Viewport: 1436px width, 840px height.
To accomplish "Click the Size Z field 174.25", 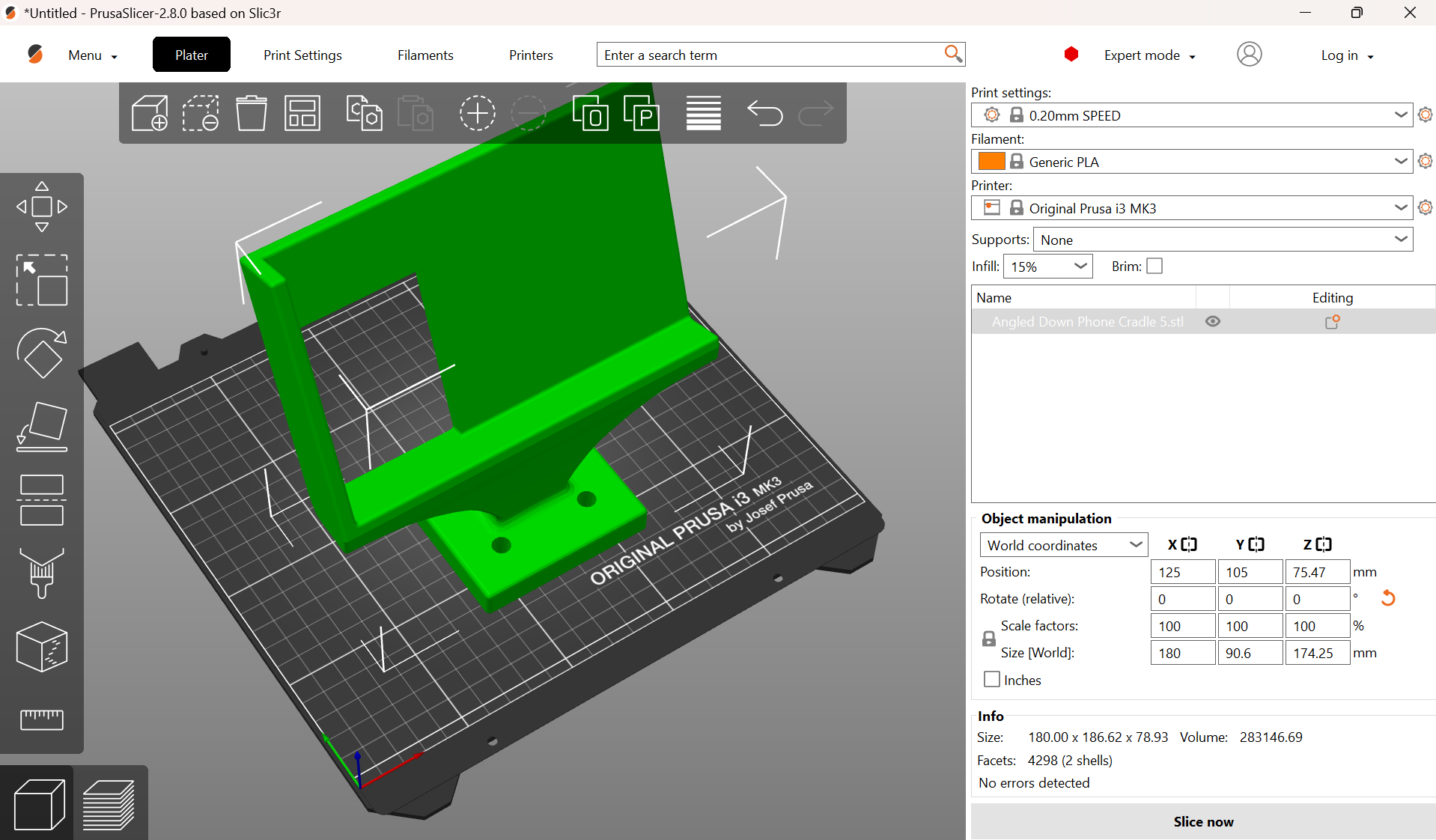I will (1318, 653).
